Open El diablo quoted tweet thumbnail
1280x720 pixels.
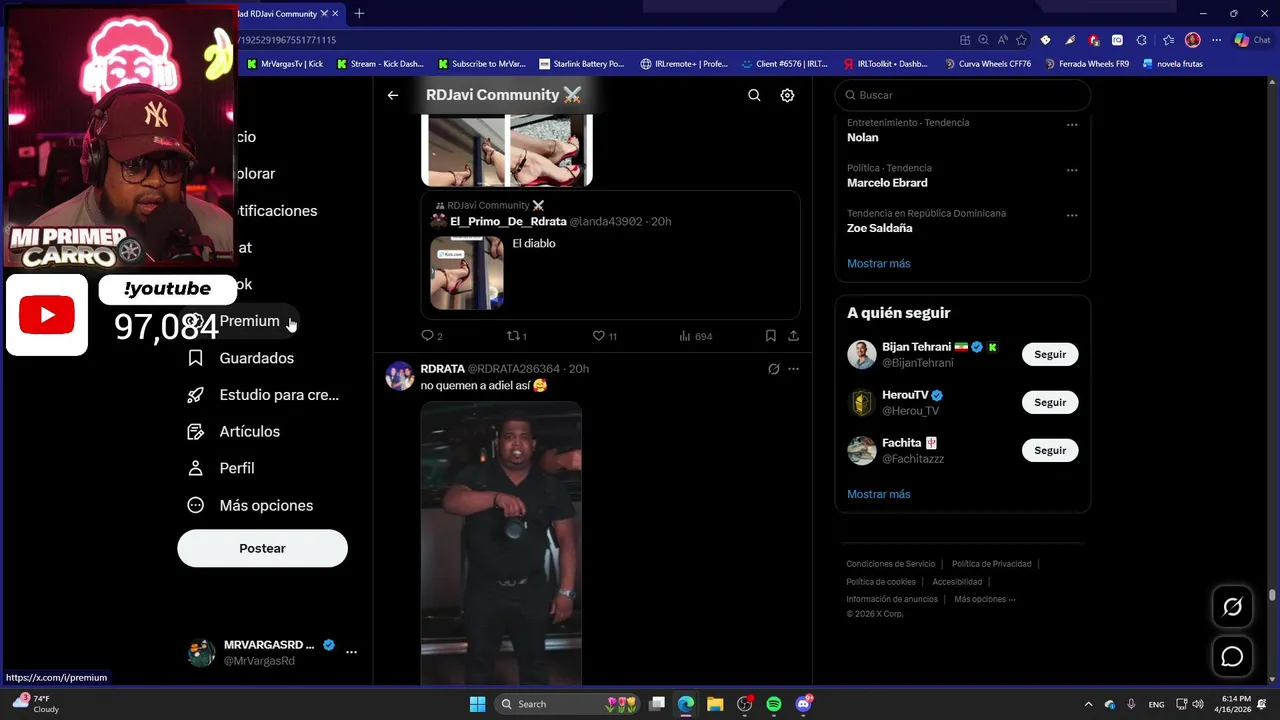467,273
